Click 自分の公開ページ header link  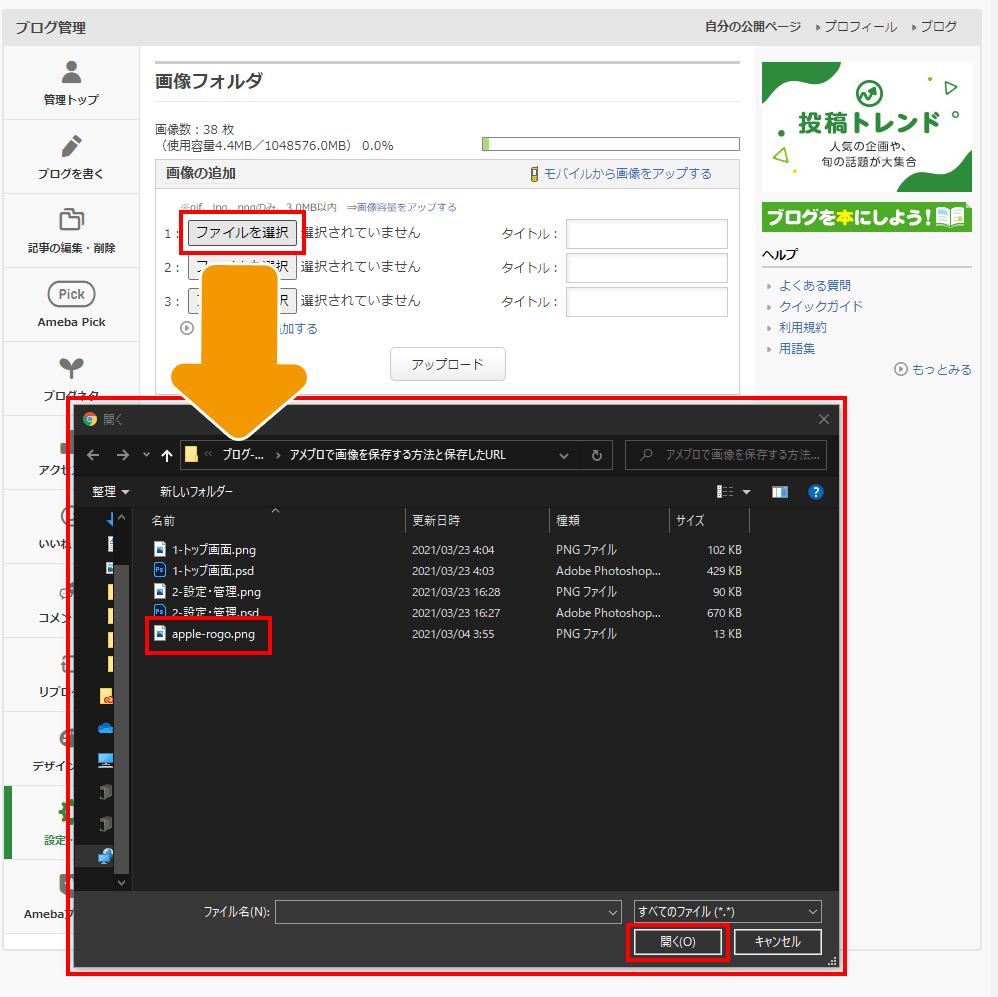pos(753,27)
